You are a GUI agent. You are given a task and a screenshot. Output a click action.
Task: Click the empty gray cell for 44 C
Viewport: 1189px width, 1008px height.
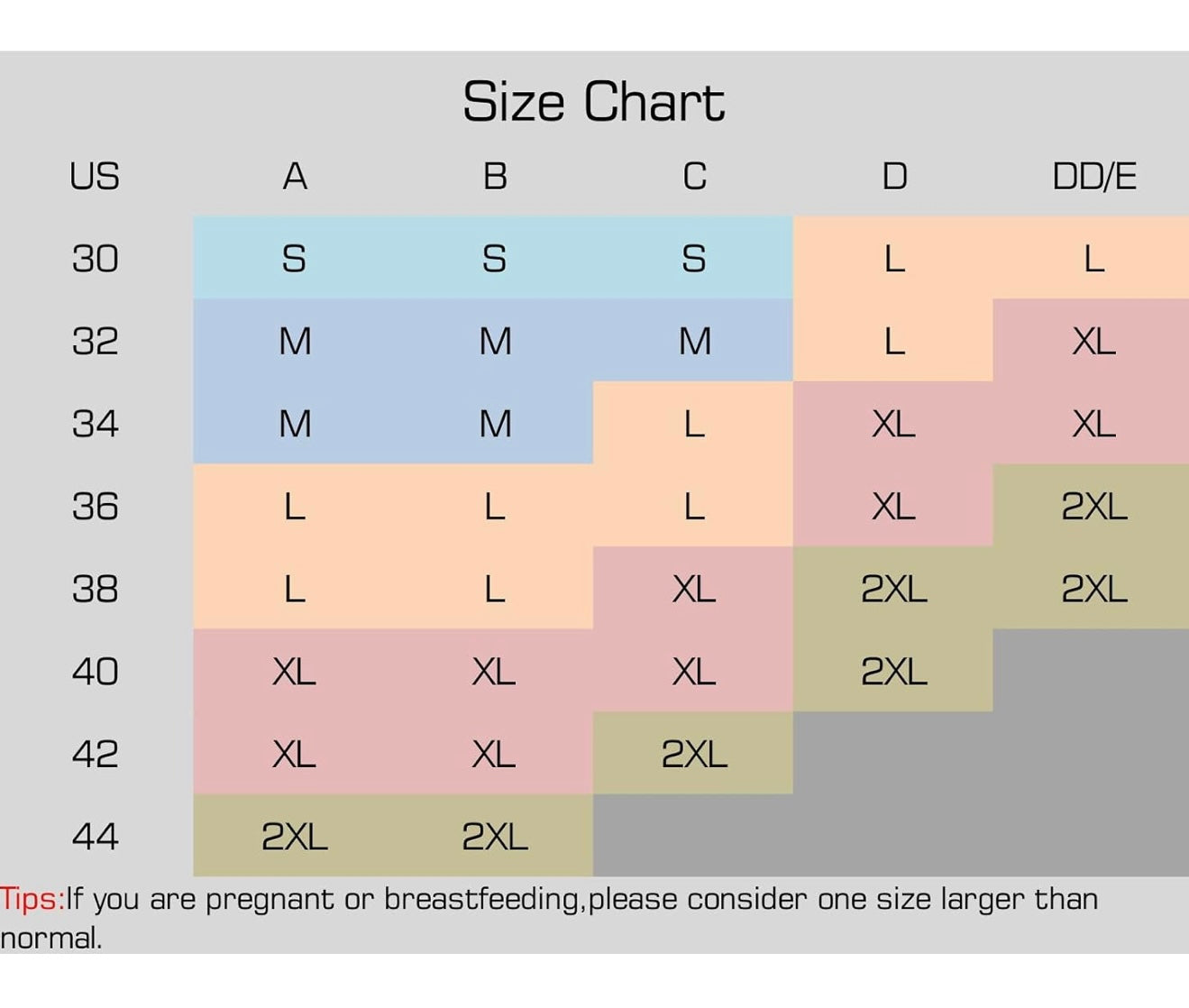click(x=692, y=837)
